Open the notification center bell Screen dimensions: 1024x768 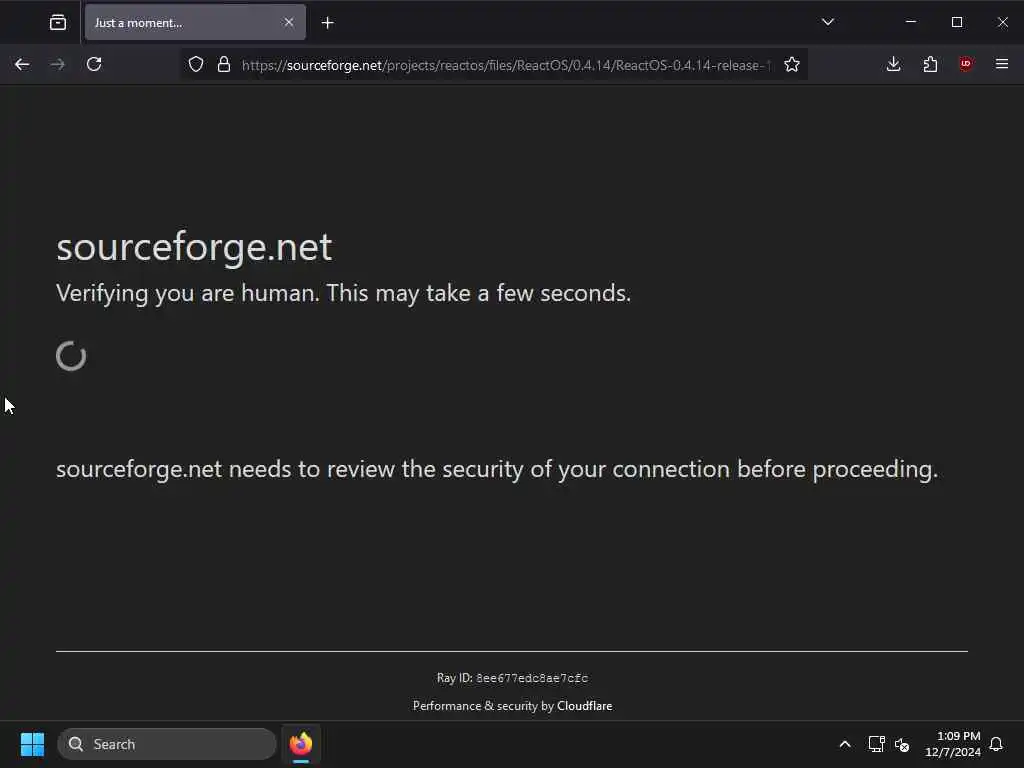tap(996, 744)
